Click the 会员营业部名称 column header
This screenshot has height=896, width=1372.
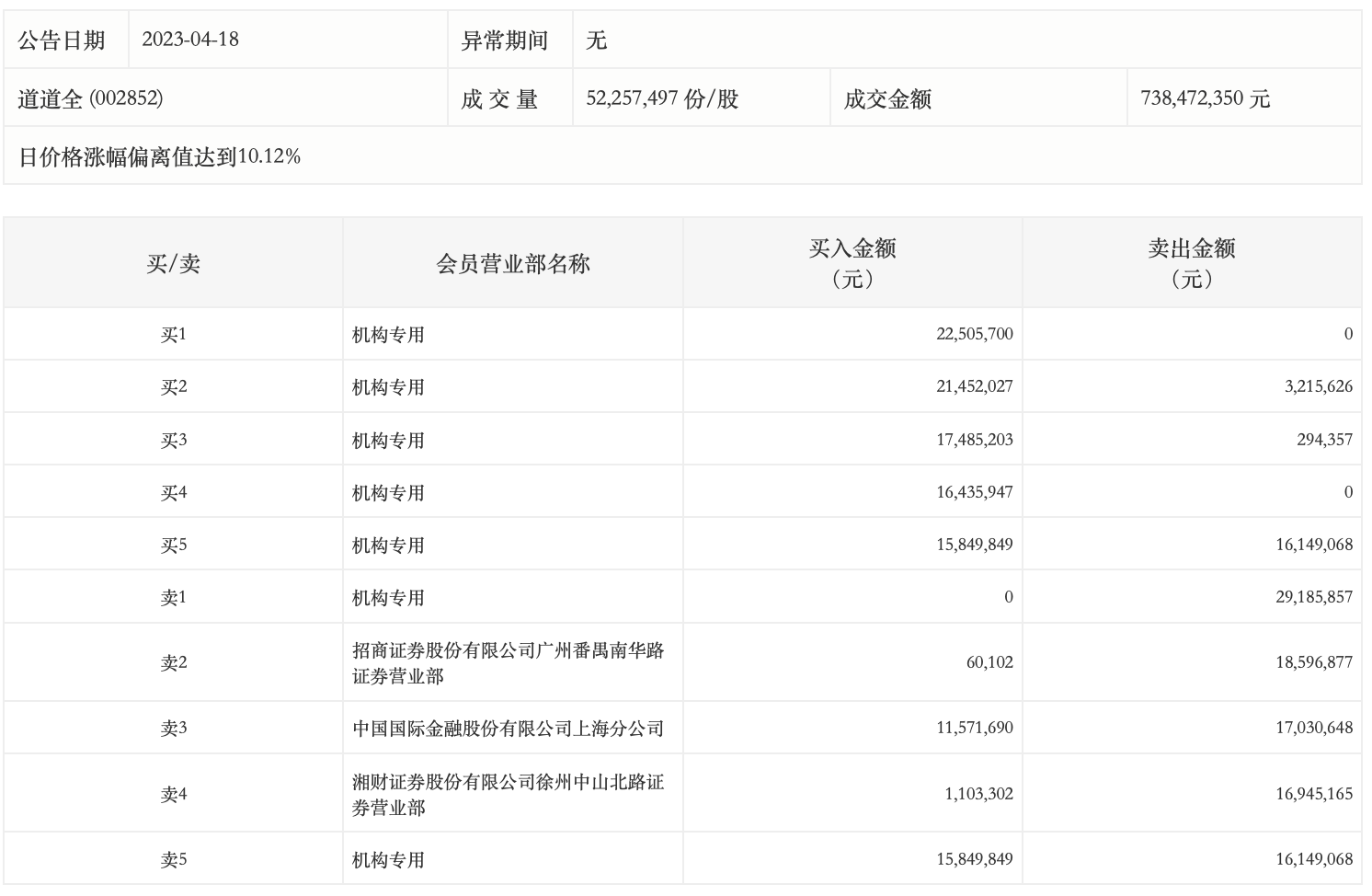[513, 263]
